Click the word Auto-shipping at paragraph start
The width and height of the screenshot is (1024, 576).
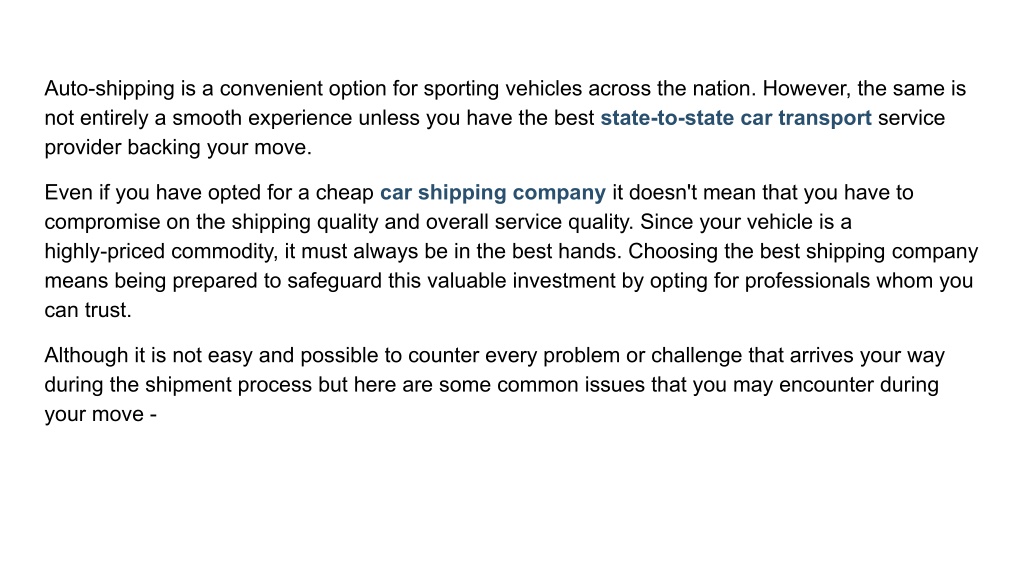pyautogui.click(x=110, y=89)
